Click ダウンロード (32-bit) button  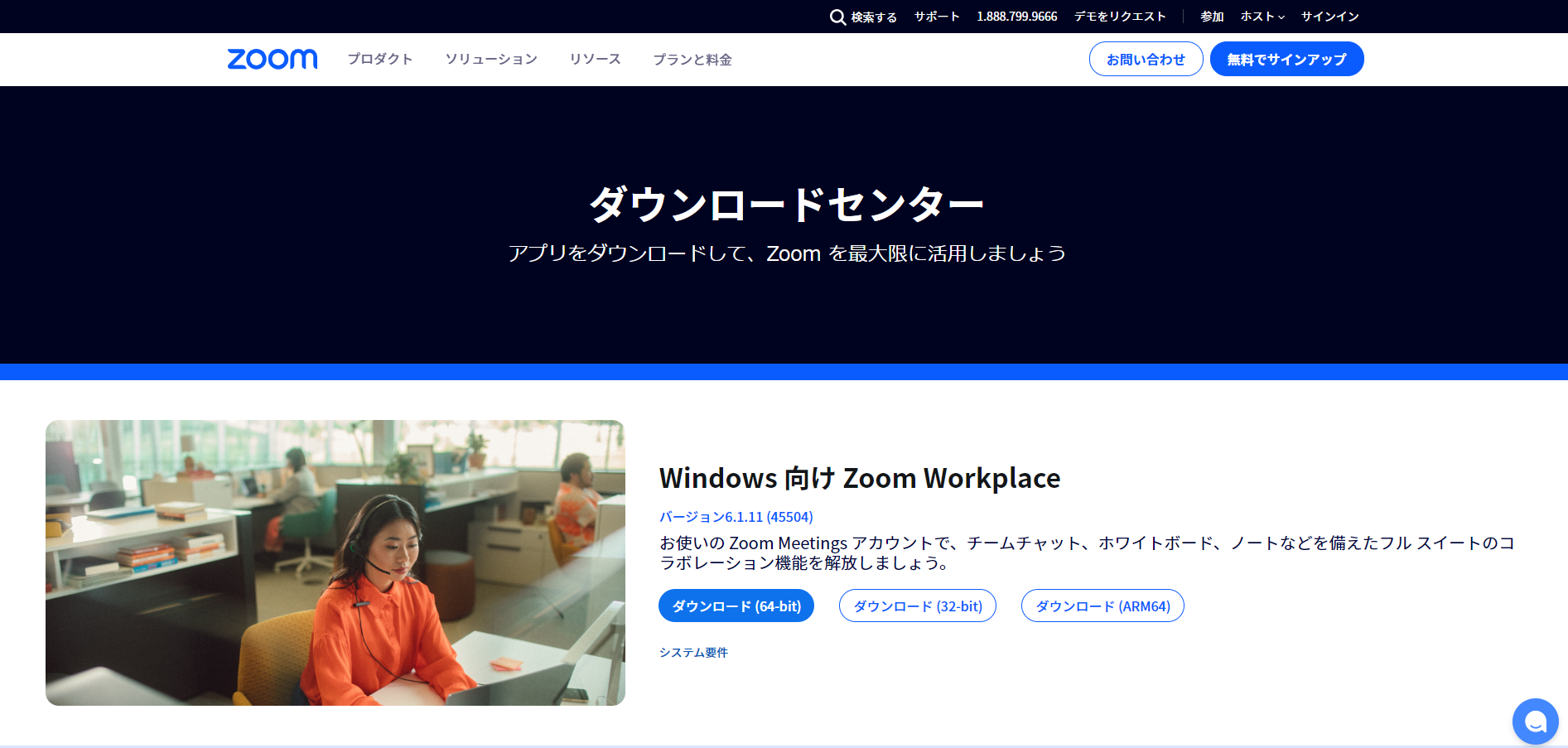[918, 606]
